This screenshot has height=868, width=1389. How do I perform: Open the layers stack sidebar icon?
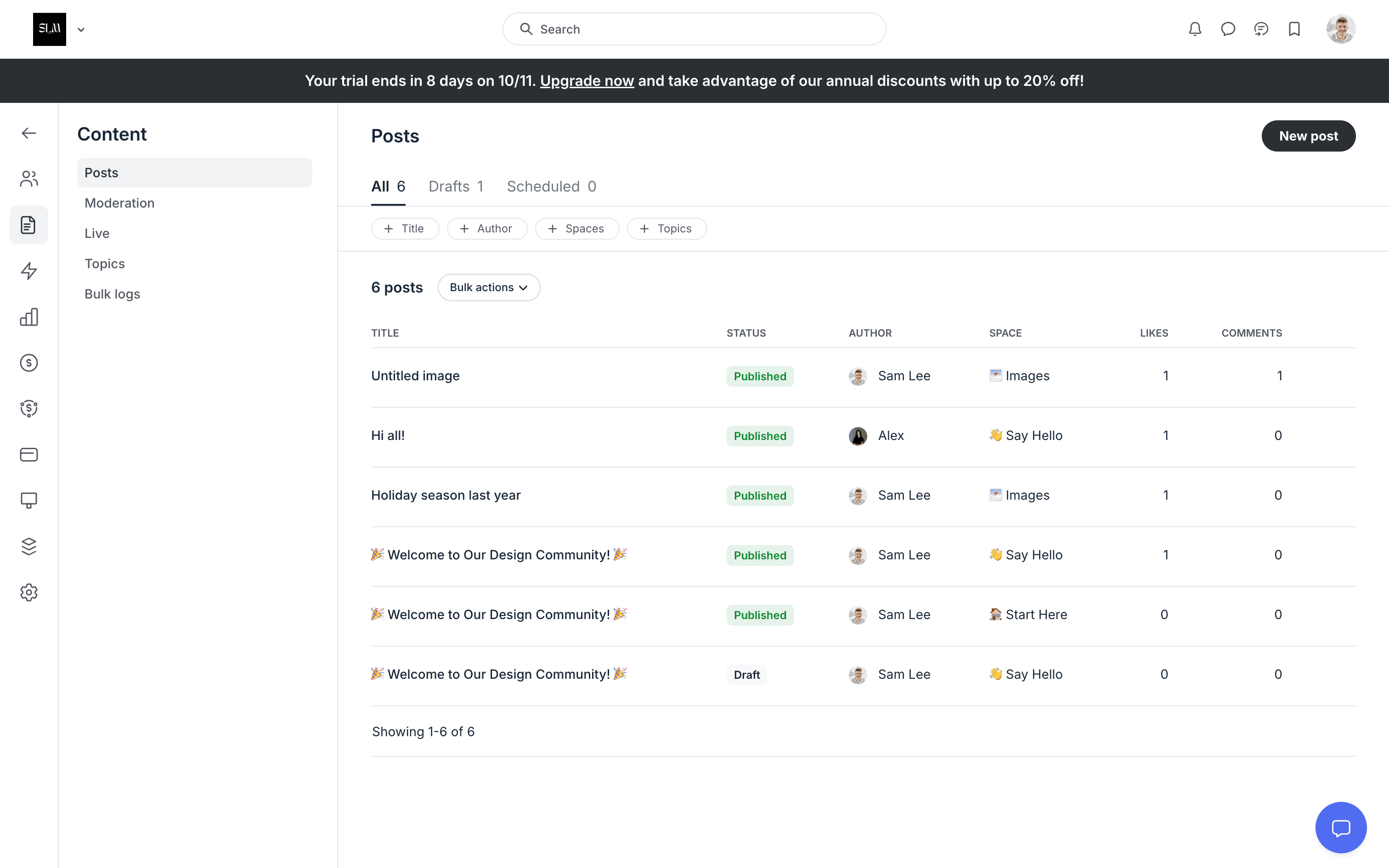[x=28, y=547]
